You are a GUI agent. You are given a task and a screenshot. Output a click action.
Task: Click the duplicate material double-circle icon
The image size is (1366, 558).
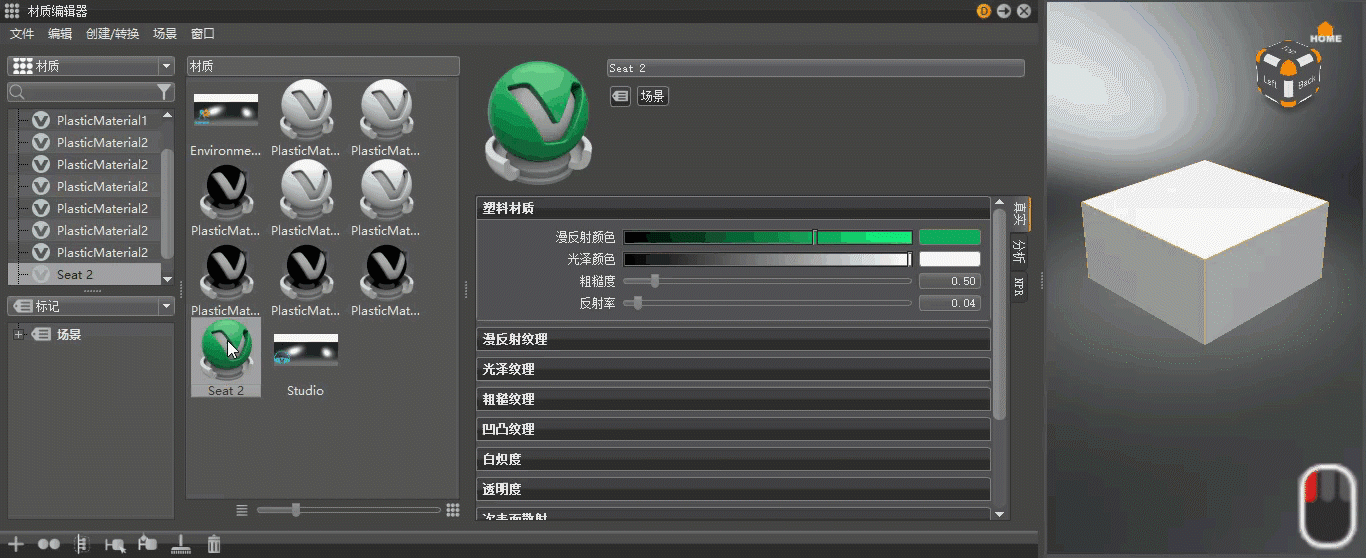pos(48,544)
